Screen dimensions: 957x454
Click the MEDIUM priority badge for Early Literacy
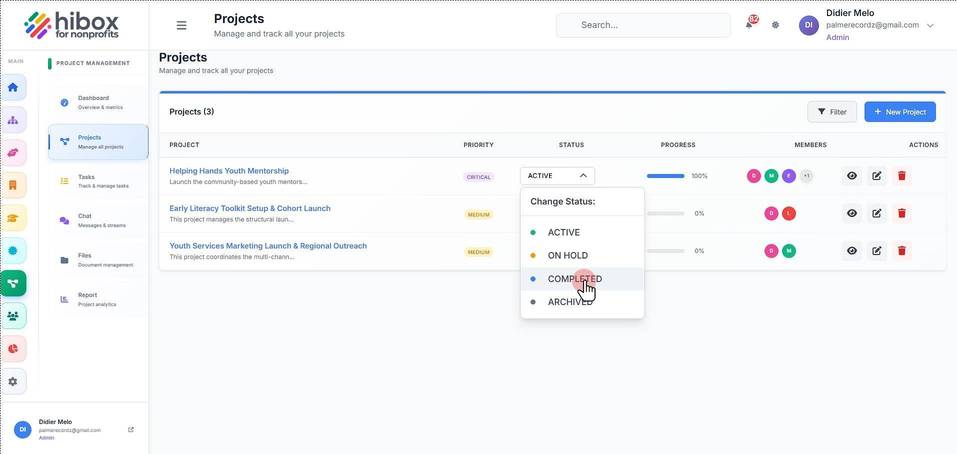pyautogui.click(x=478, y=214)
